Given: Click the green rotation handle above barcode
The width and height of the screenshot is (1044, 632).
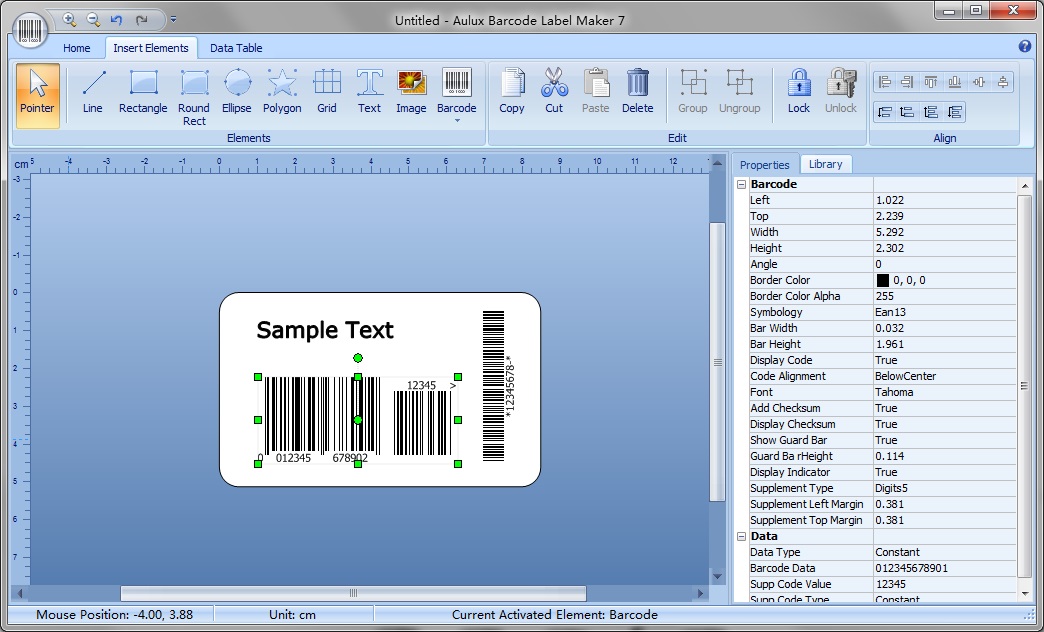Looking at the screenshot, I should 358,358.
